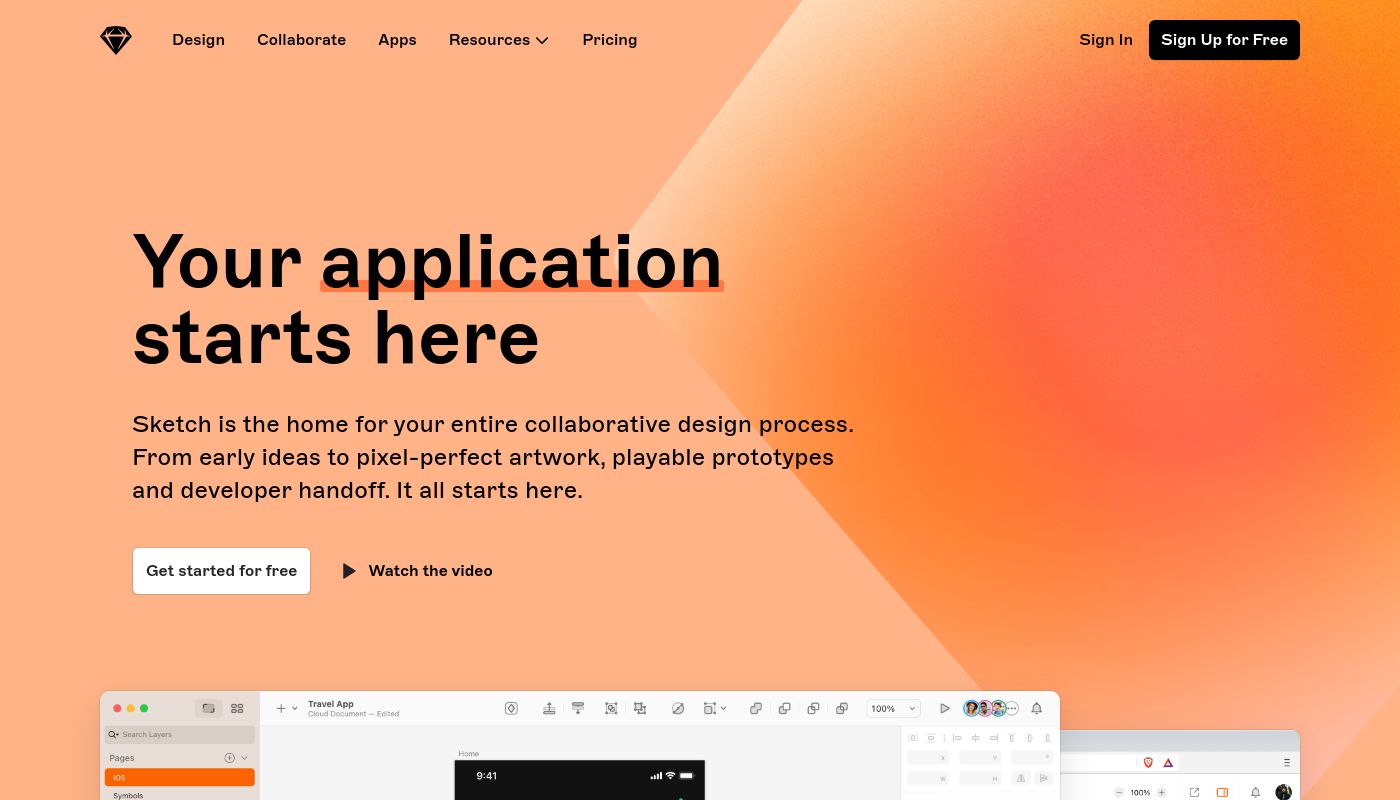
Task: Click Get started for free button
Action: point(221,571)
